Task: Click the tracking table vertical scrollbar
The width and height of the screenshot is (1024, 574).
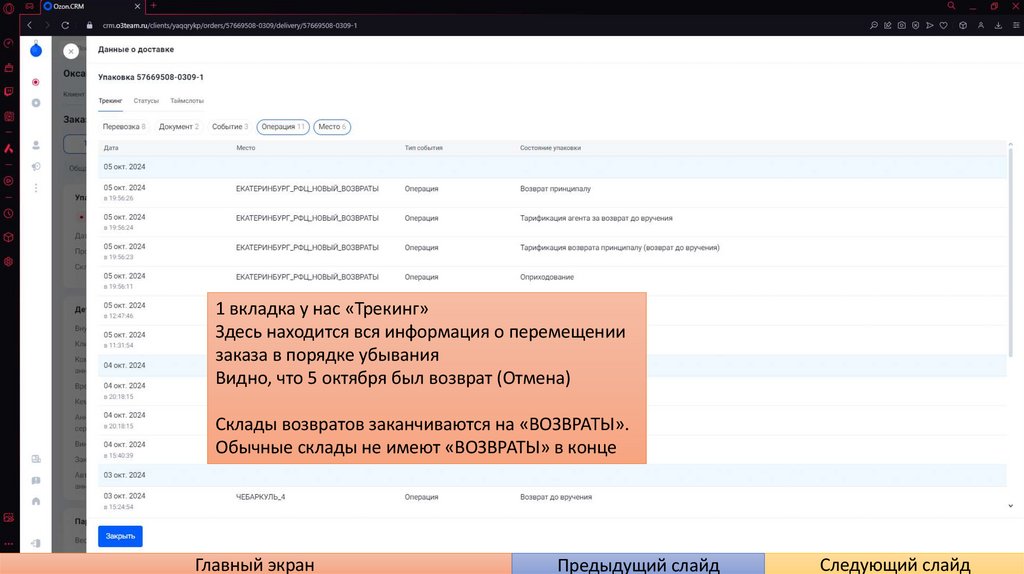Action: pos(1010,251)
